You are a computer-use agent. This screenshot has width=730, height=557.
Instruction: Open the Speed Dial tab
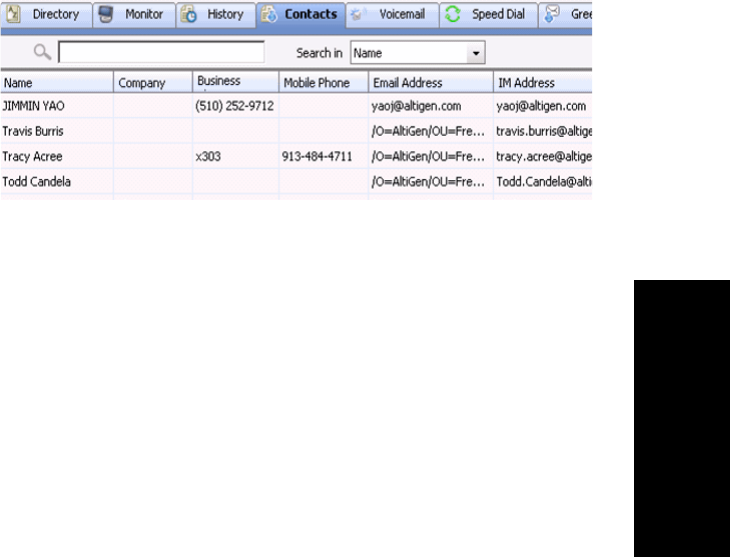[489, 15]
